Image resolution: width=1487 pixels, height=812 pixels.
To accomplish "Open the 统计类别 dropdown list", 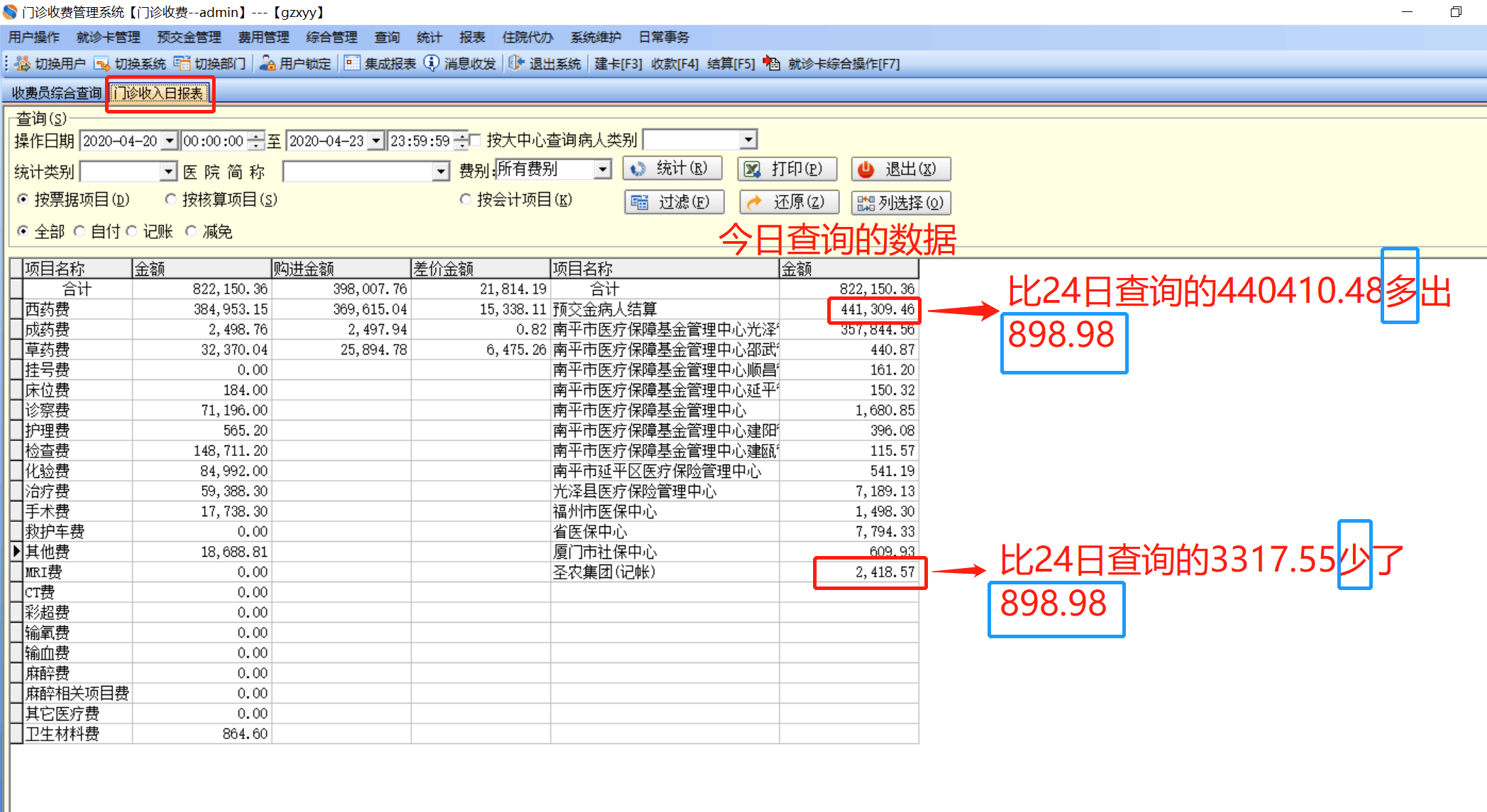I will pyautogui.click(x=168, y=172).
